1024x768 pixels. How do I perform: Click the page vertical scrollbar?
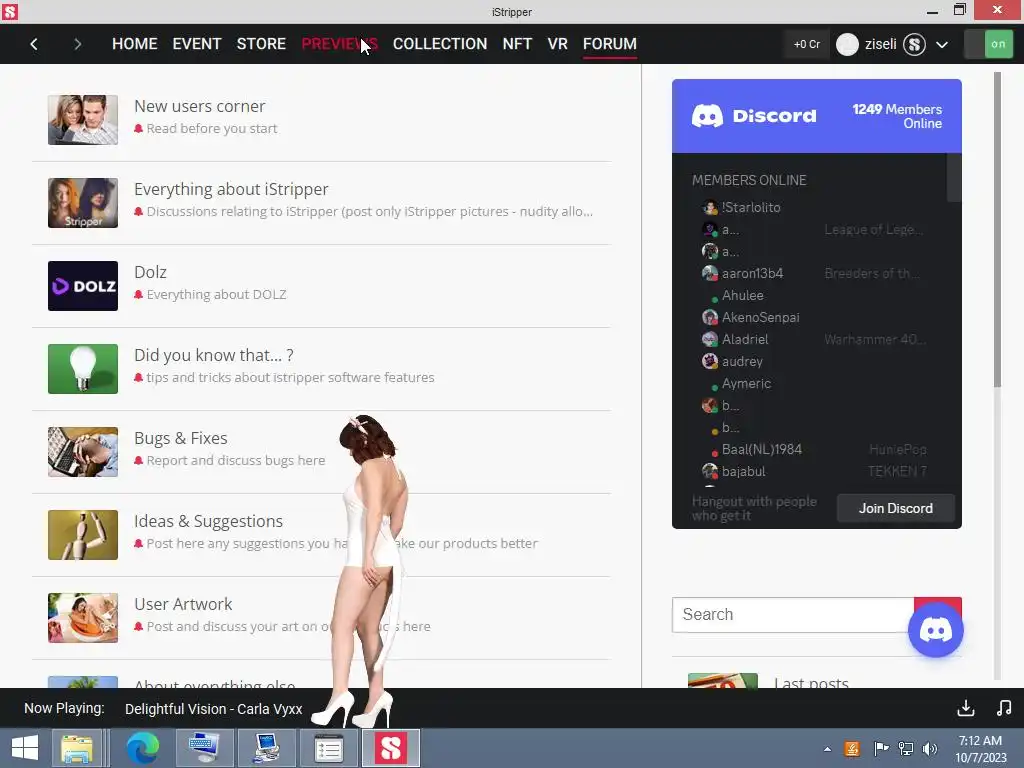pyautogui.click(x=997, y=229)
